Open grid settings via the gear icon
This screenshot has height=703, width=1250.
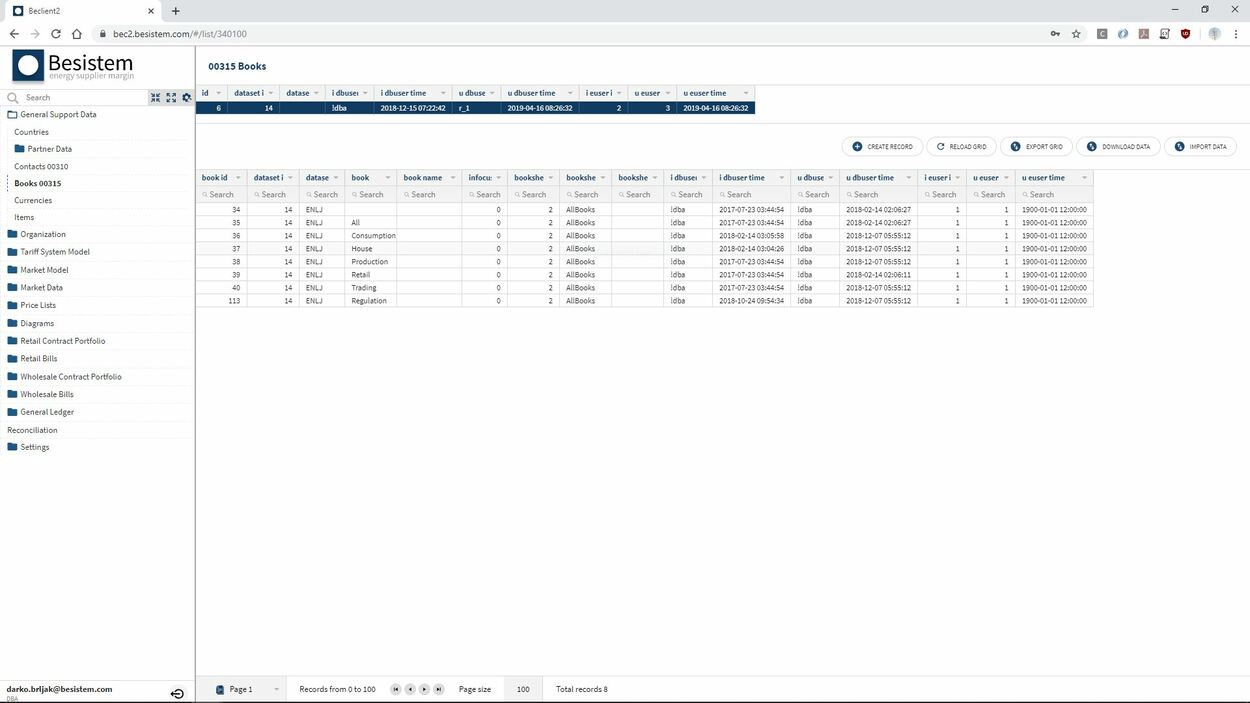click(187, 97)
